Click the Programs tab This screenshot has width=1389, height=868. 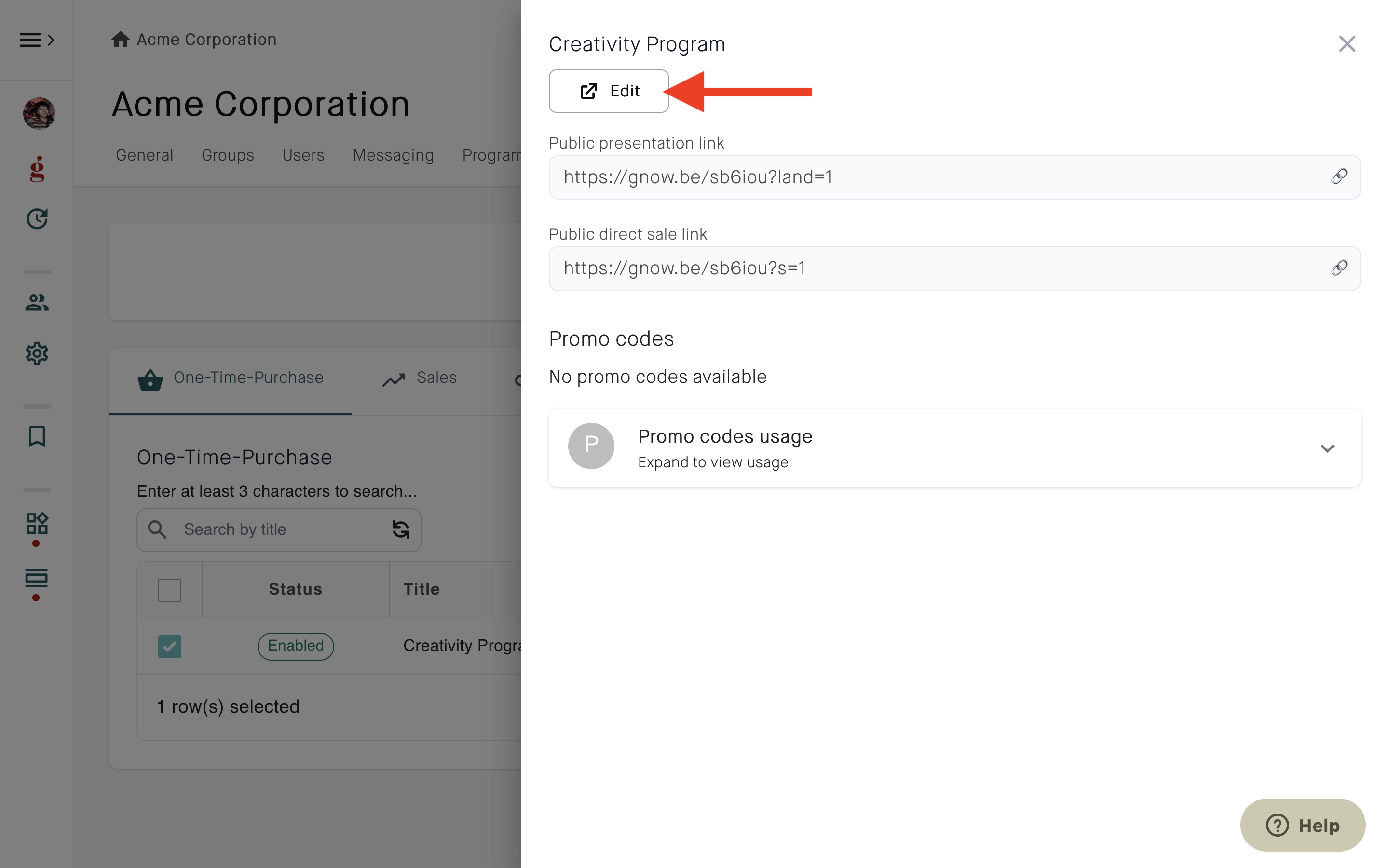point(491,155)
